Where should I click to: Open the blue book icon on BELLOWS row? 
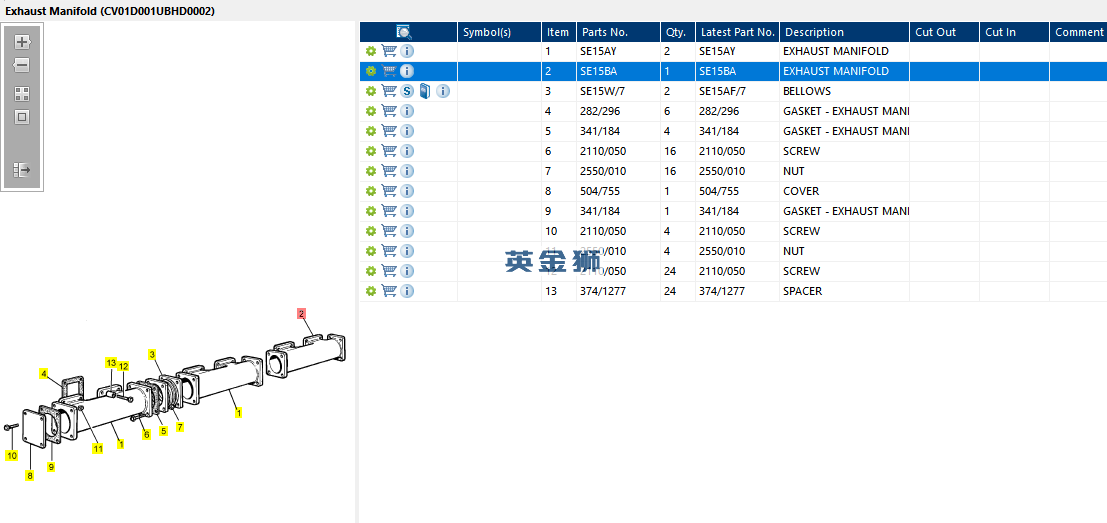pyautogui.click(x=424, y=91)
